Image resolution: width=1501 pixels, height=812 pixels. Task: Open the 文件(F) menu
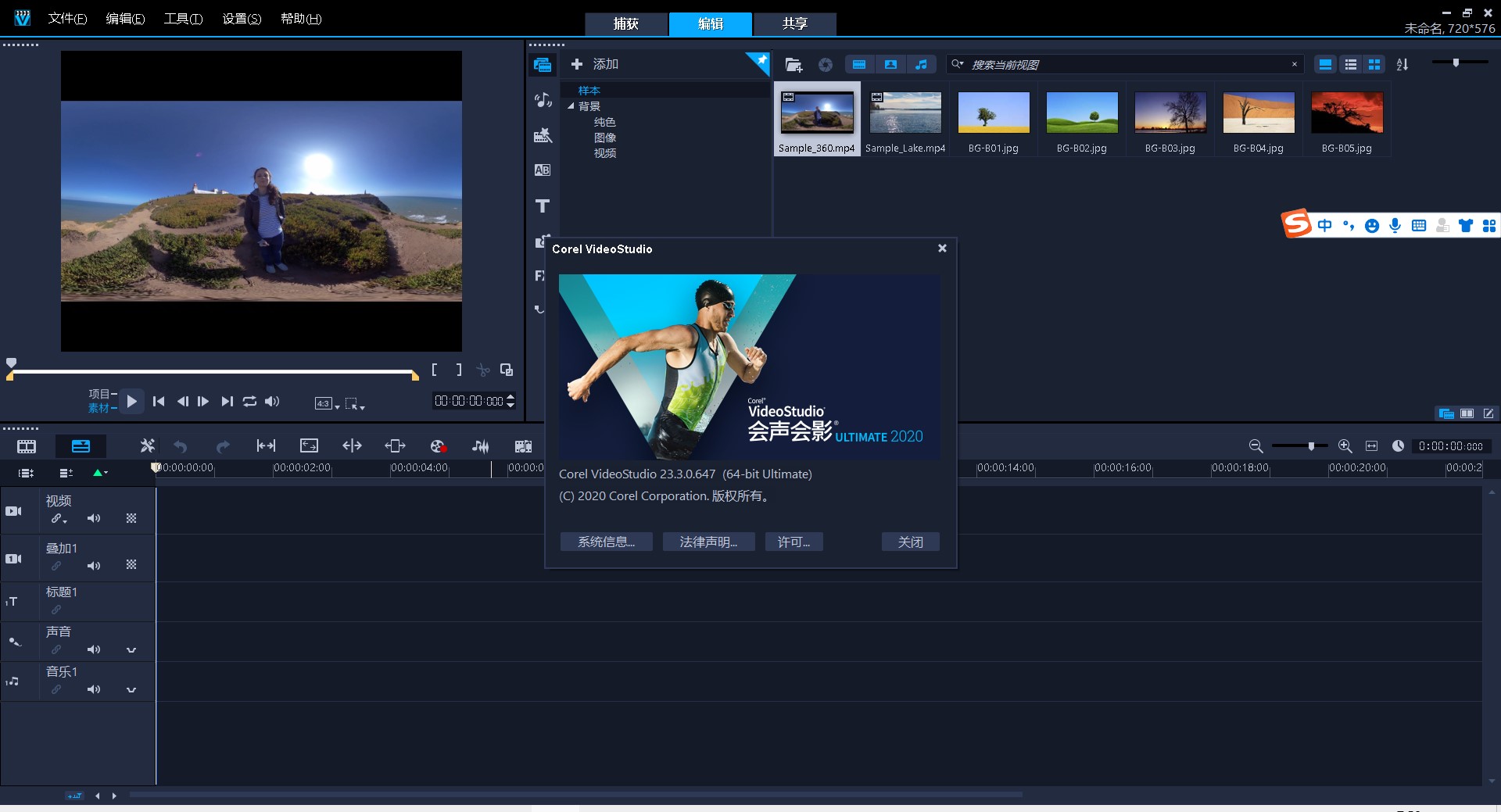point(67,19)
